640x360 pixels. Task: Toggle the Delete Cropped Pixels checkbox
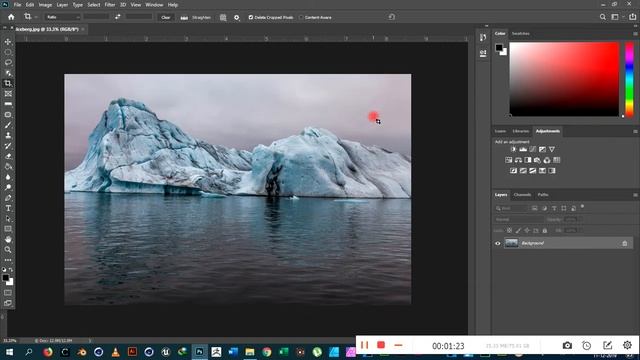[x=251, y=18]
